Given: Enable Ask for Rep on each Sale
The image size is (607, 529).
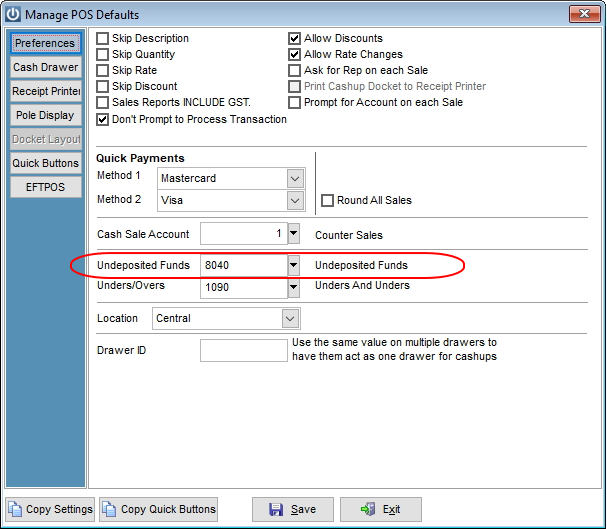Looking at the screenshot, I should pos(294,70).
